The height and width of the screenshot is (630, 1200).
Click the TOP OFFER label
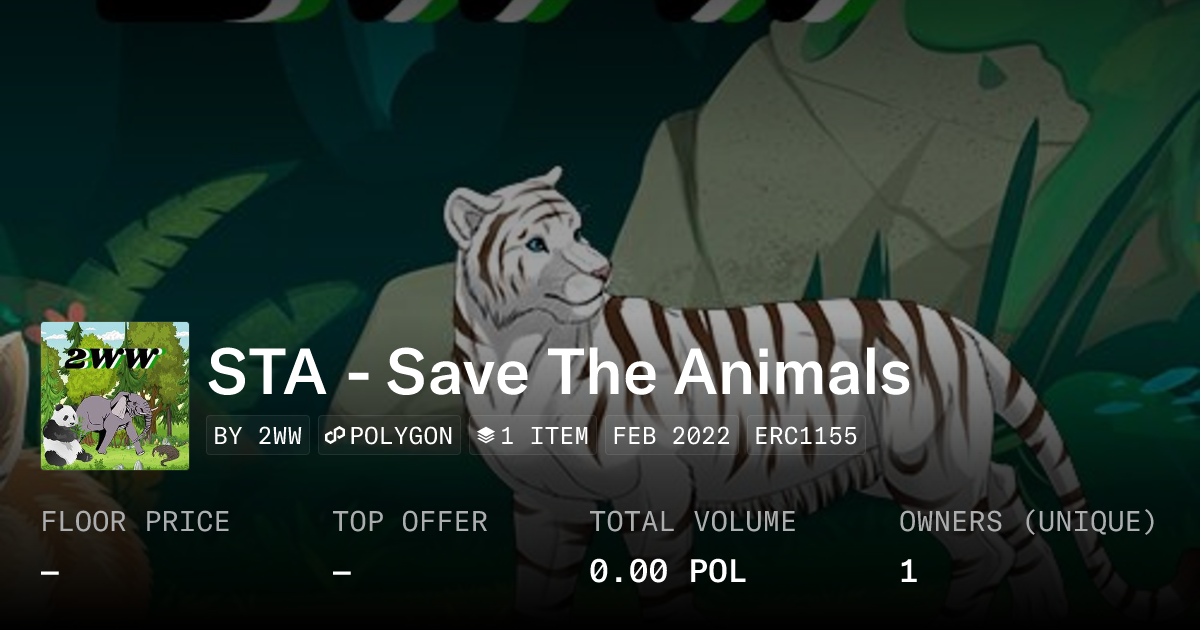(410, 521)
